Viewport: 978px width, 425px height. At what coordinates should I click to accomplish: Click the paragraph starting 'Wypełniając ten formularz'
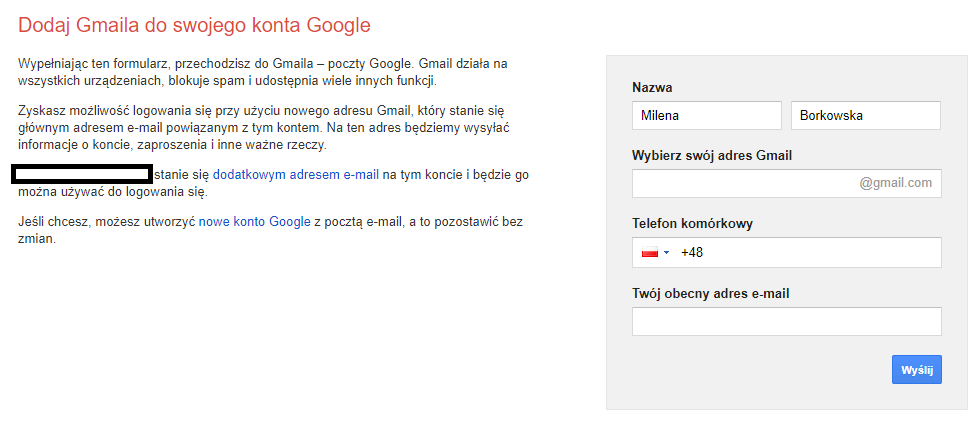click(x=270, y=72)
